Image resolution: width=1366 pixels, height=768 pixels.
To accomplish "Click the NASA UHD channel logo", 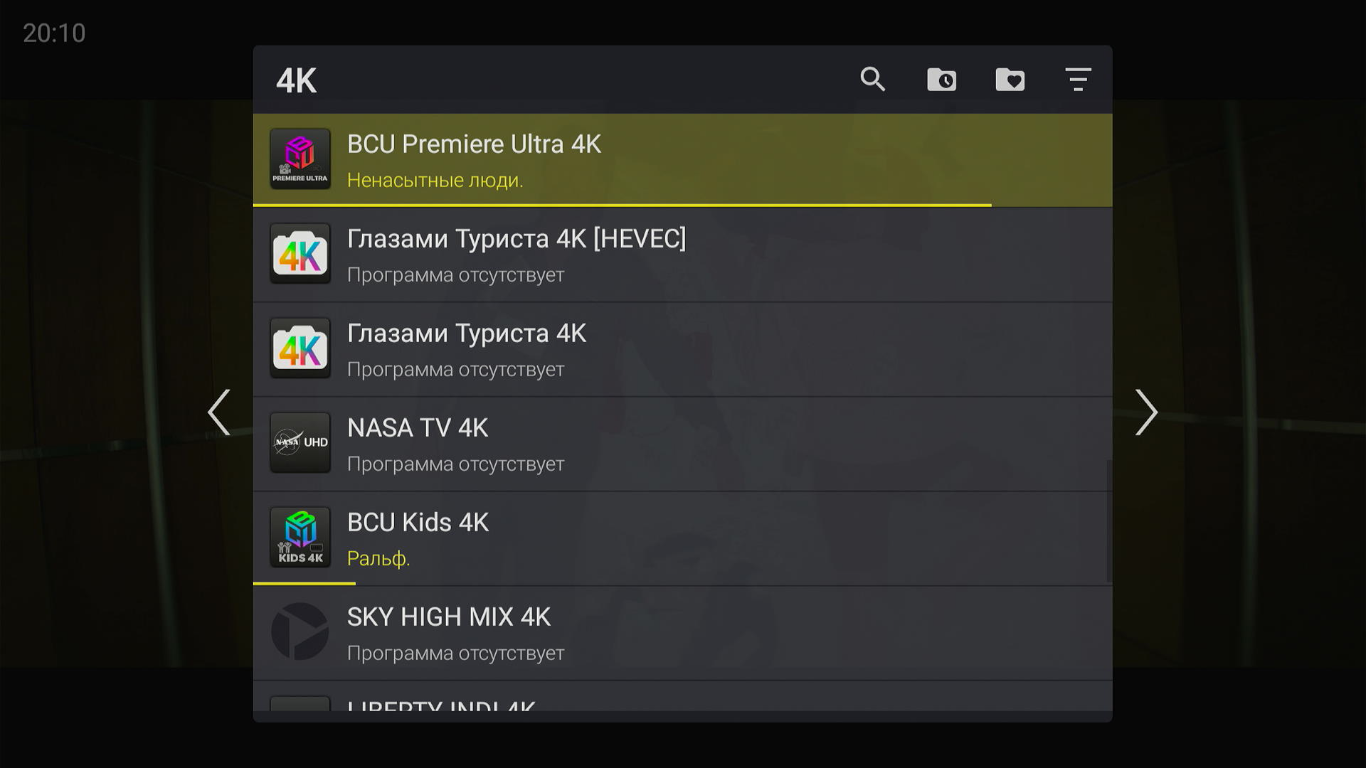I will [x=300, y=442].
